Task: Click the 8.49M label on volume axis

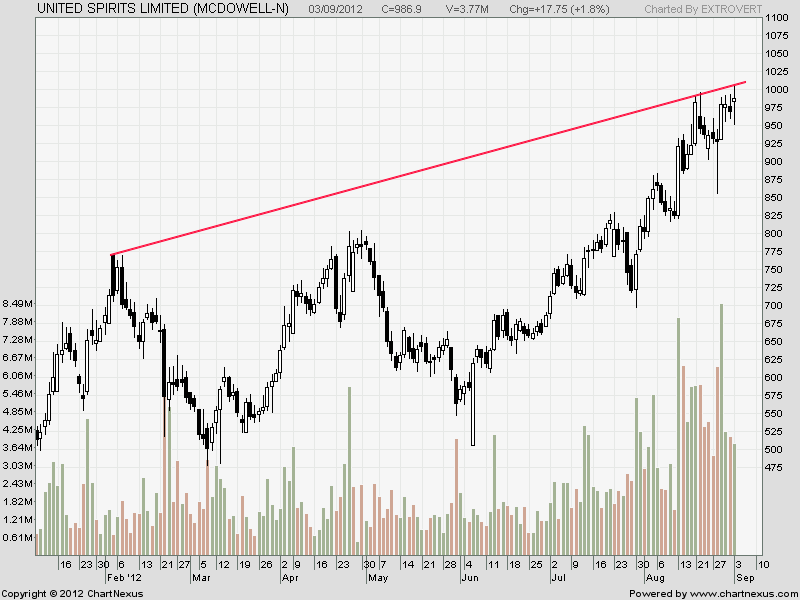Action: pos(18,304)
